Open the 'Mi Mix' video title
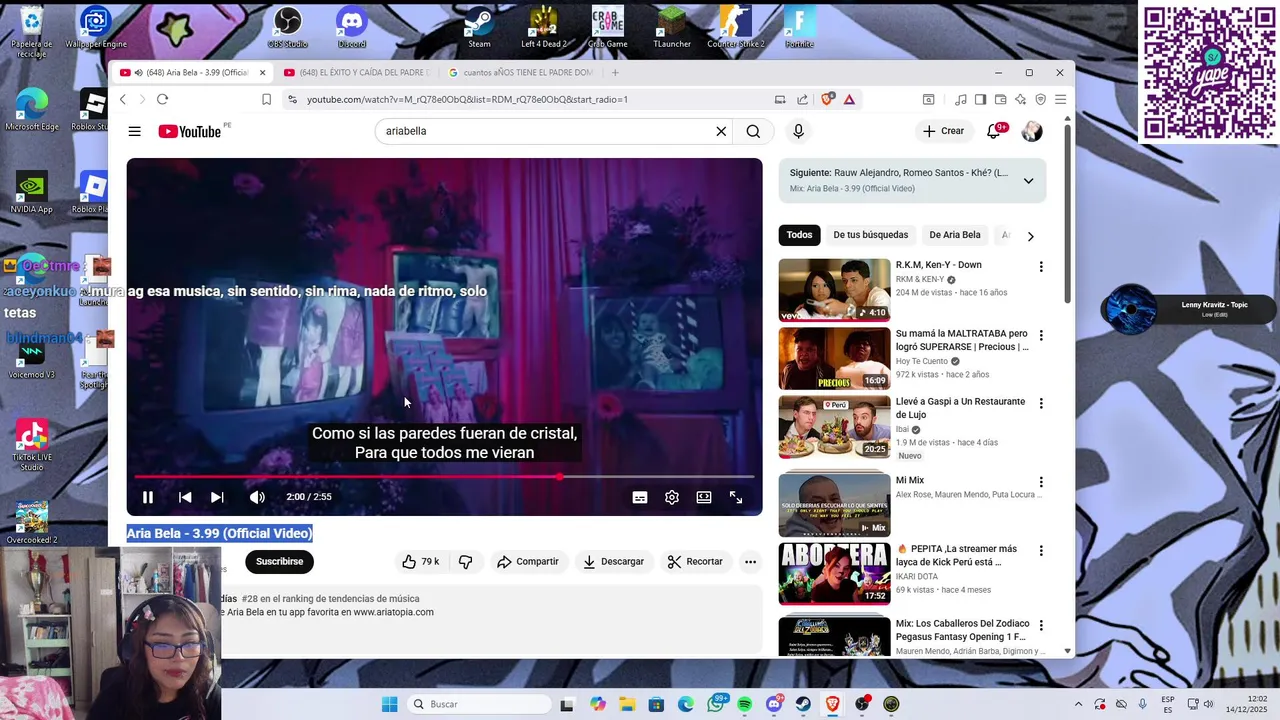 pyautogui.click(x=910, y=481)
